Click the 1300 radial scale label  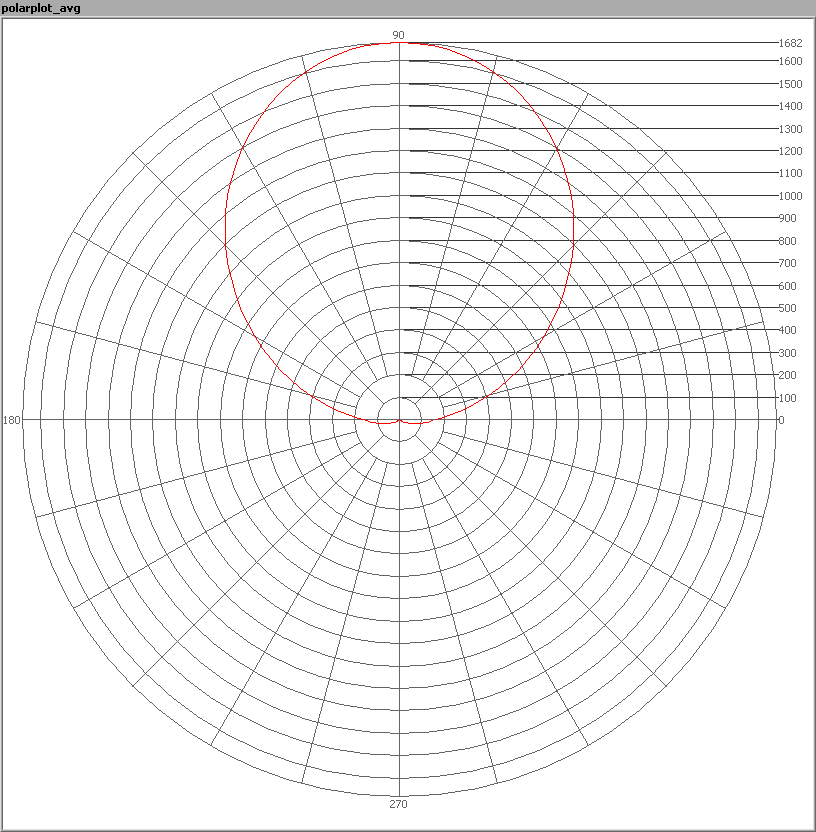click(790, 129)
